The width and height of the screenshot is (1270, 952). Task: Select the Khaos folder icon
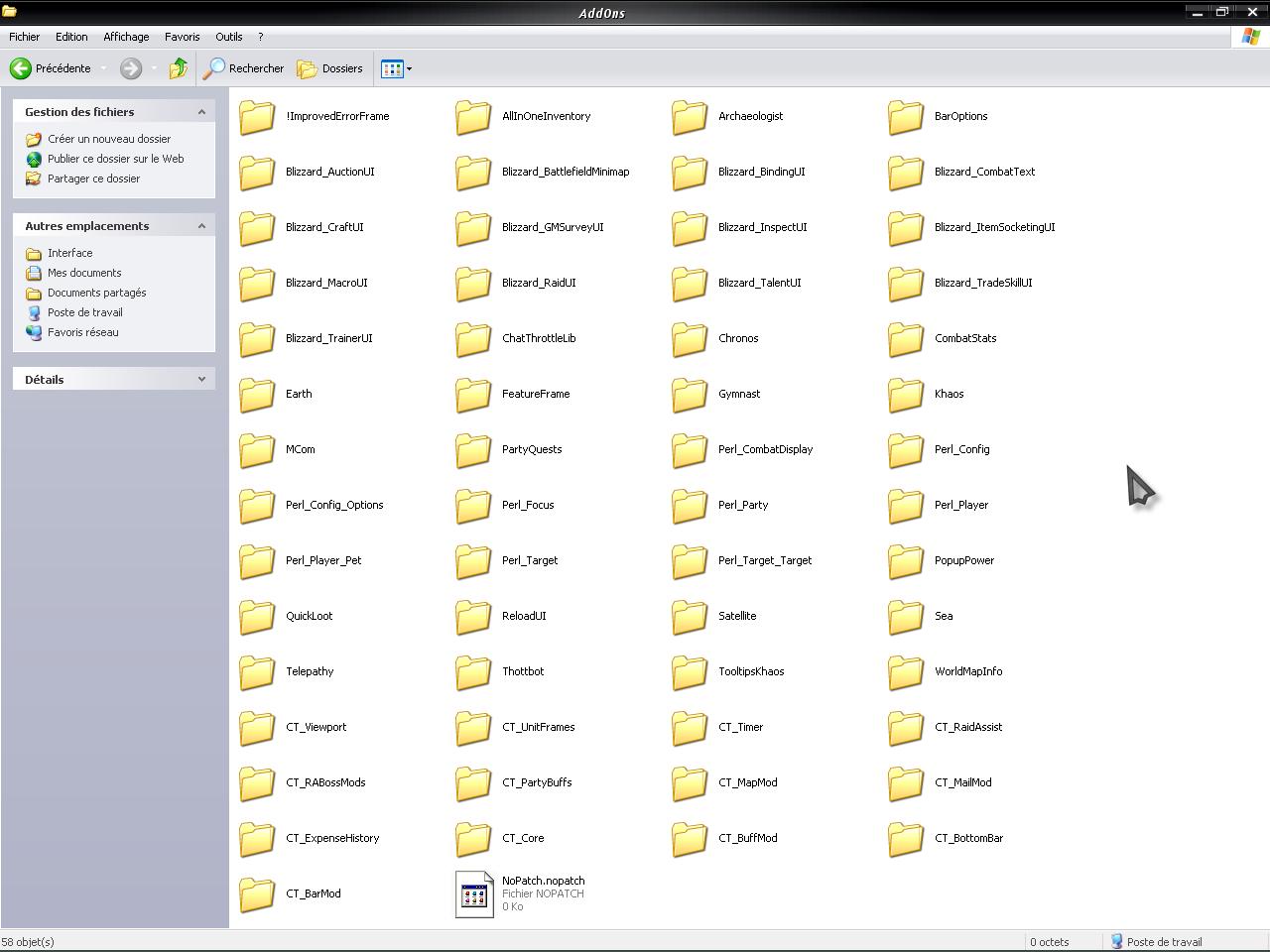tap(906, 394)
